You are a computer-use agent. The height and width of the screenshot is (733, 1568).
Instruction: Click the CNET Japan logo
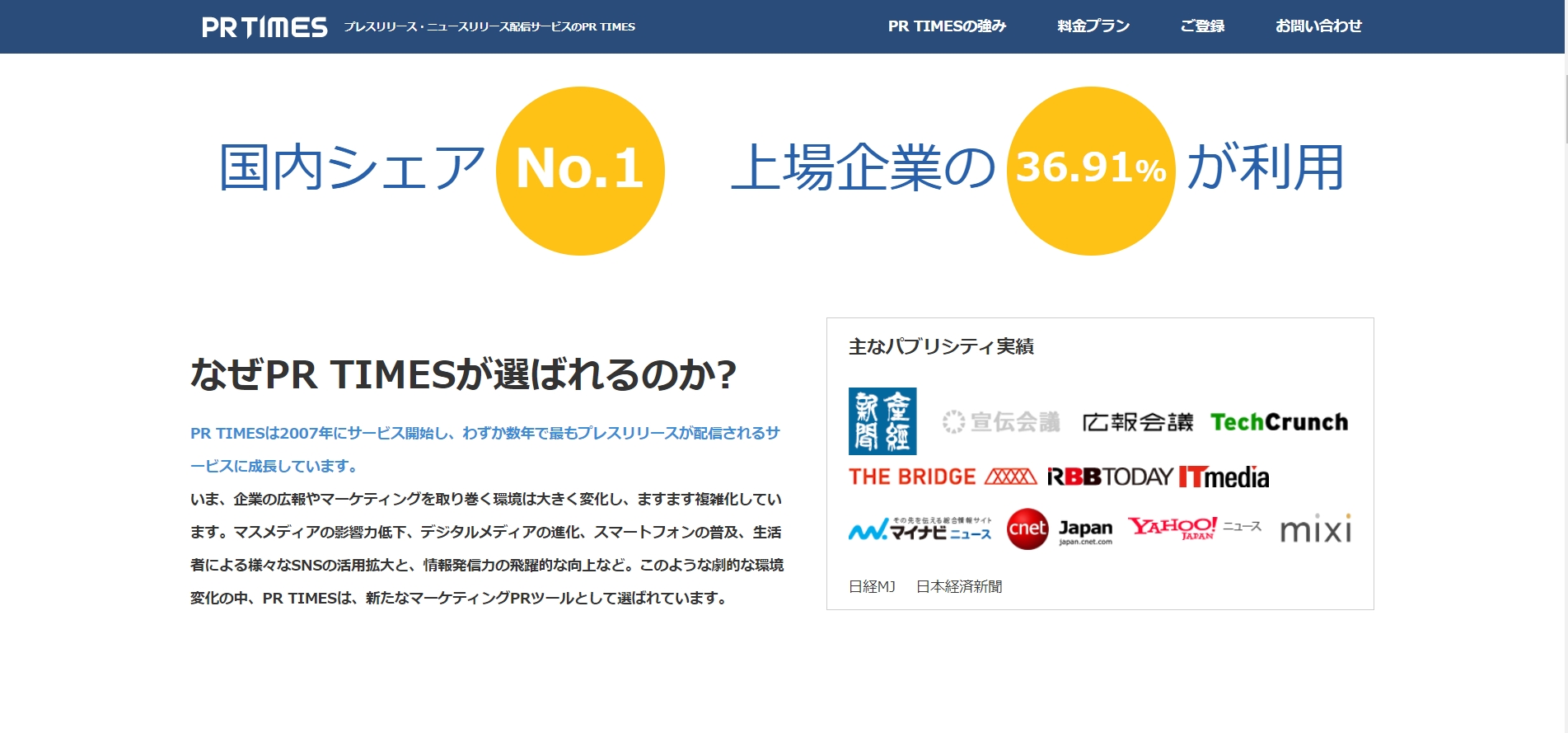(1060, 529)
